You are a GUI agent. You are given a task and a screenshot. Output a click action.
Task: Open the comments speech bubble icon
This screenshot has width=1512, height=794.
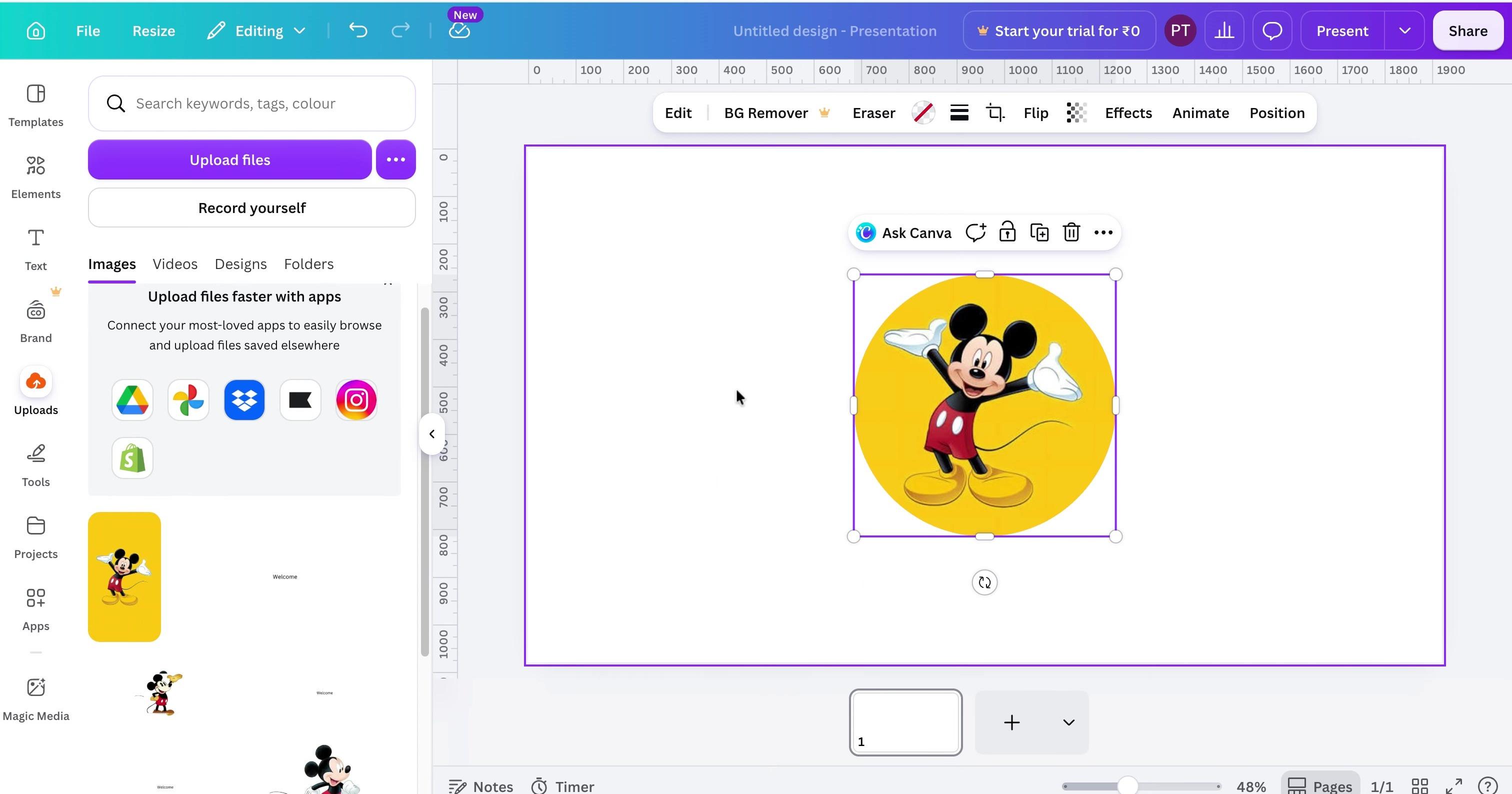(1272, 30)
